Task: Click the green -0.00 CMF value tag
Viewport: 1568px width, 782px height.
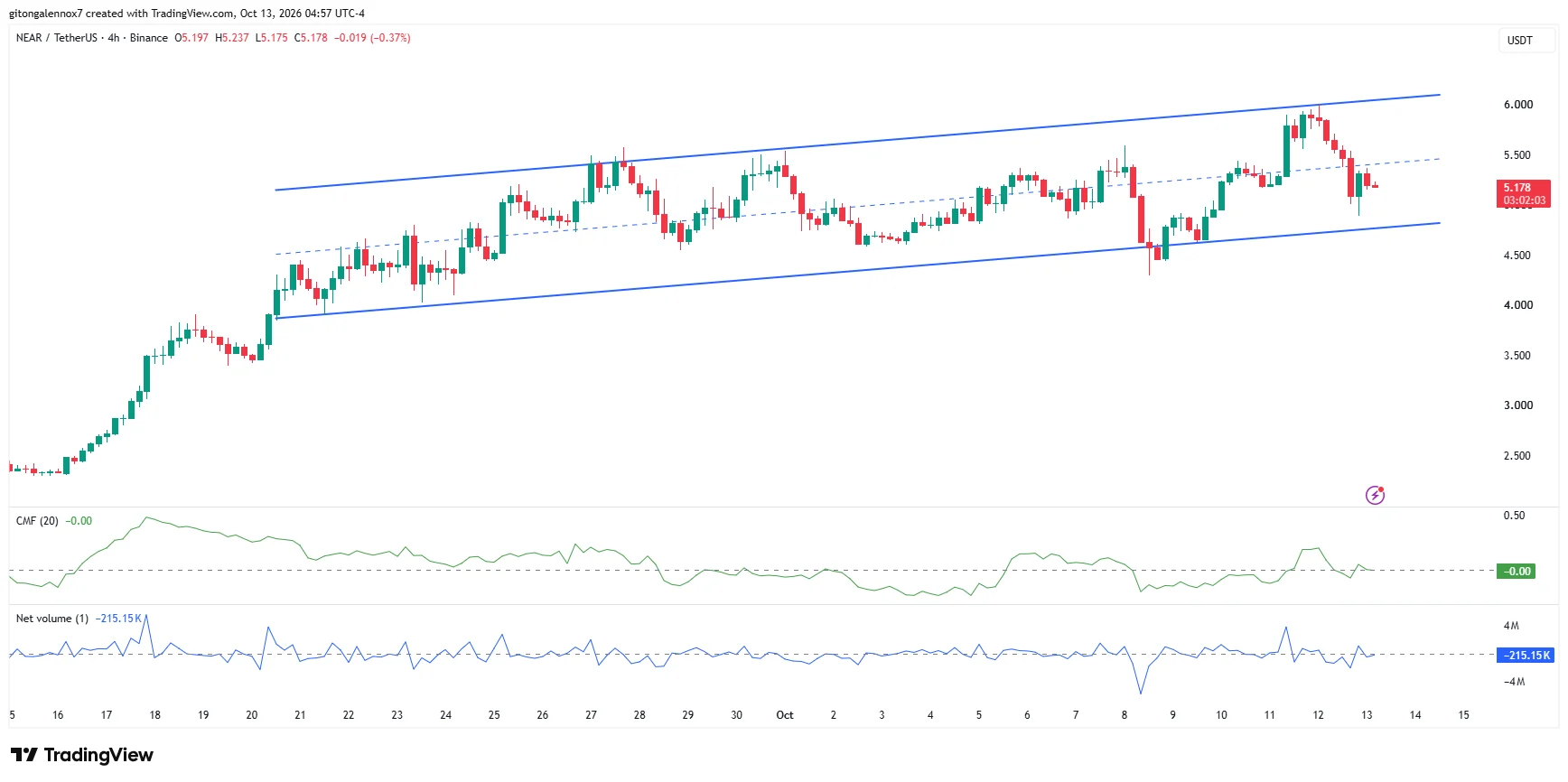Action: [1517, 572]
